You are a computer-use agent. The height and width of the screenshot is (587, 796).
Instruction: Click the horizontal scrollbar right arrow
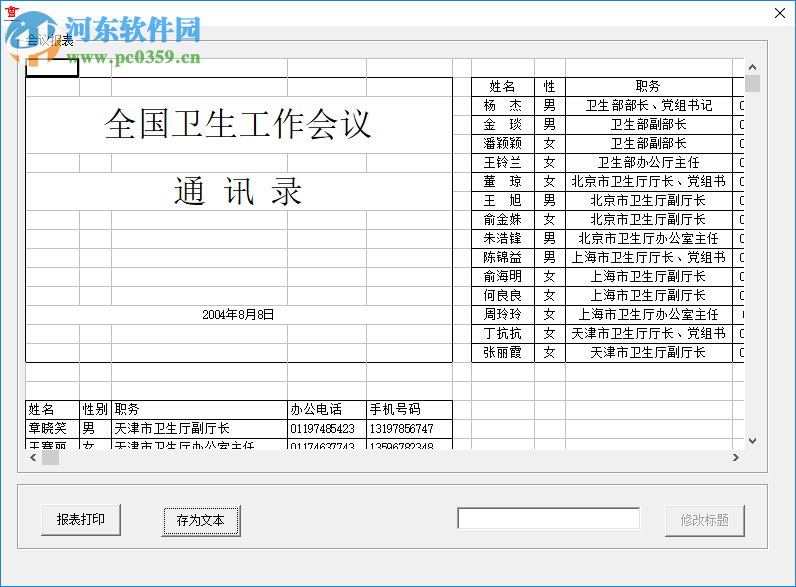point(736,458)
